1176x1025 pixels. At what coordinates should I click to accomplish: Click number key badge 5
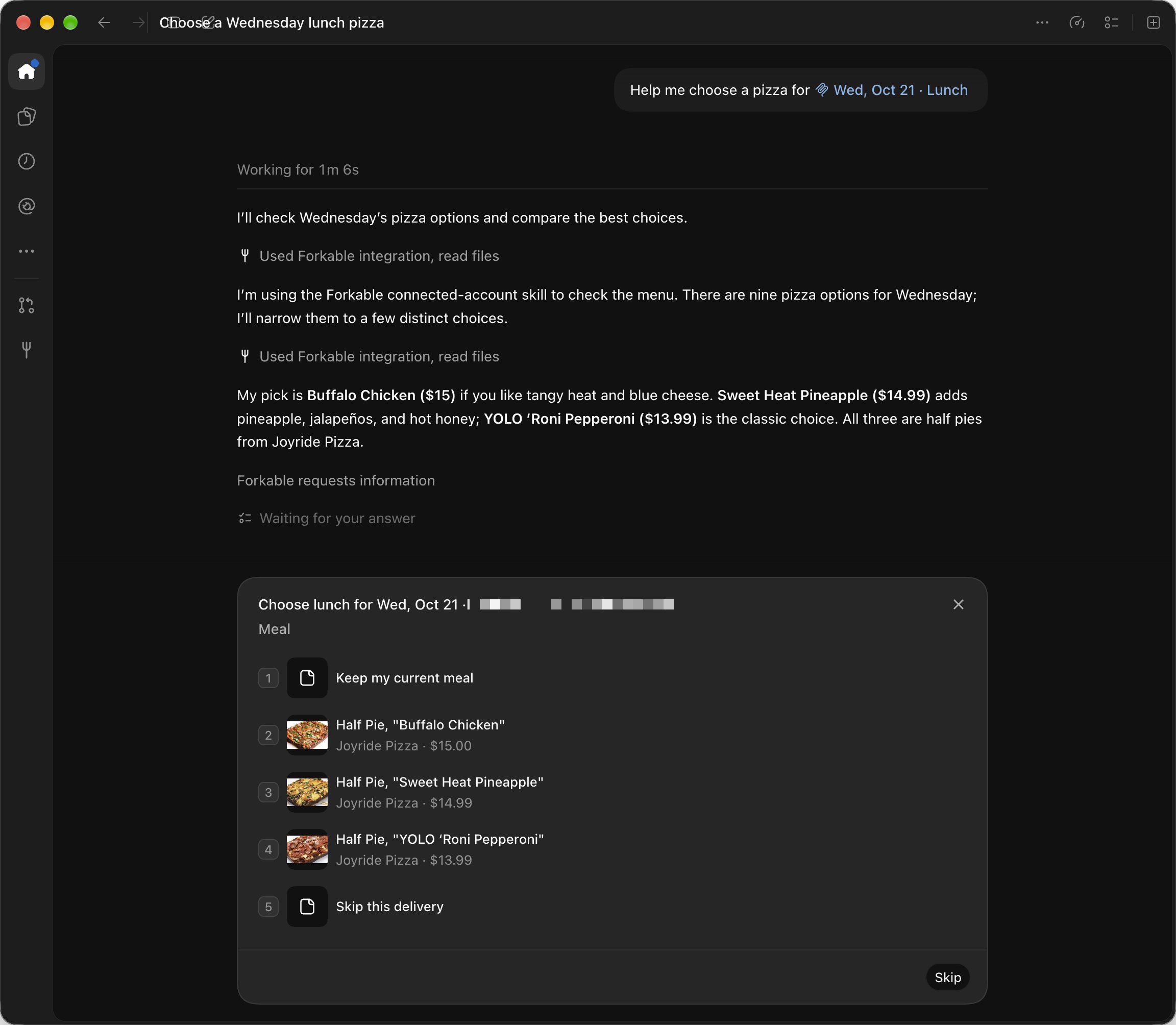[x=268, y=907]
